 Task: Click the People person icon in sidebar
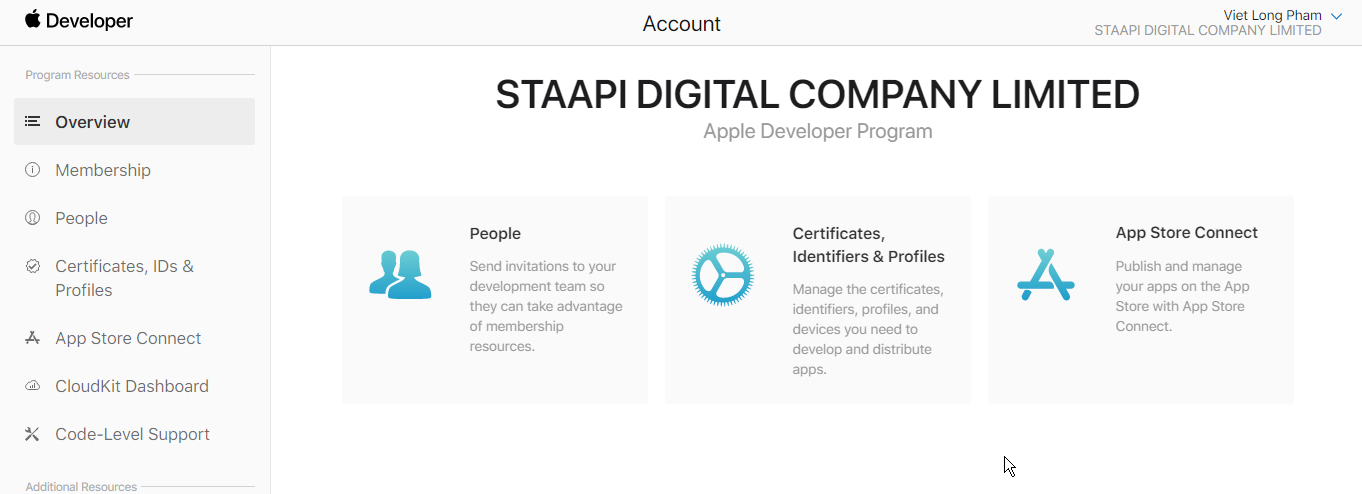coord(33,218)
